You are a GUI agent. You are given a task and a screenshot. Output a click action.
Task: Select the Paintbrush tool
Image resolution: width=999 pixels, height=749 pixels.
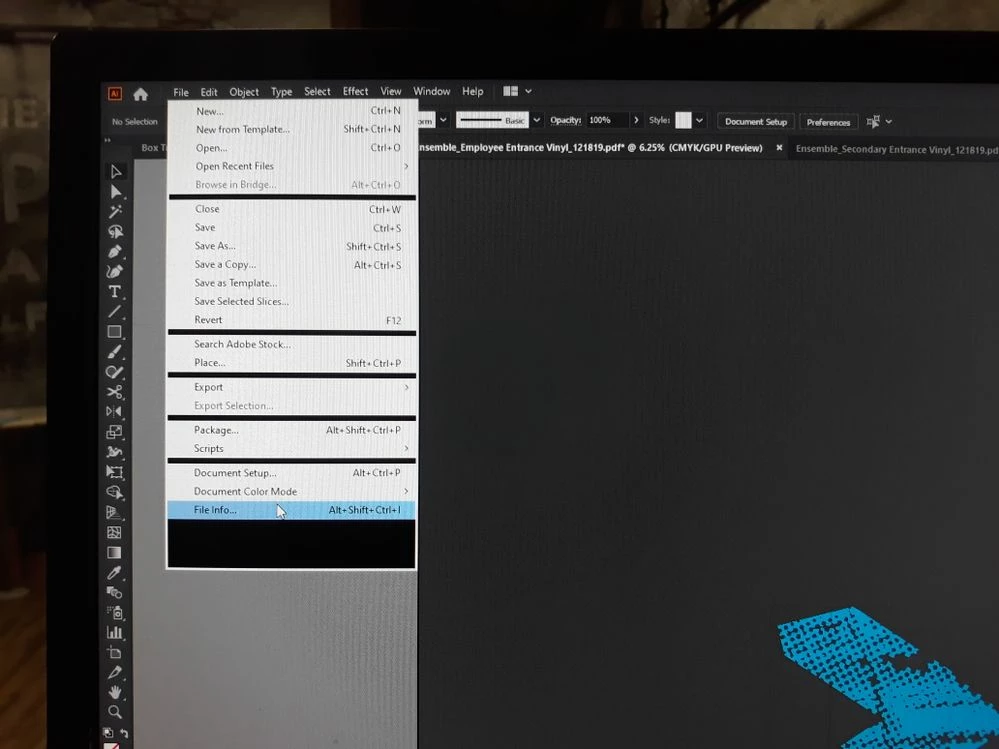[x=115, y=352]
